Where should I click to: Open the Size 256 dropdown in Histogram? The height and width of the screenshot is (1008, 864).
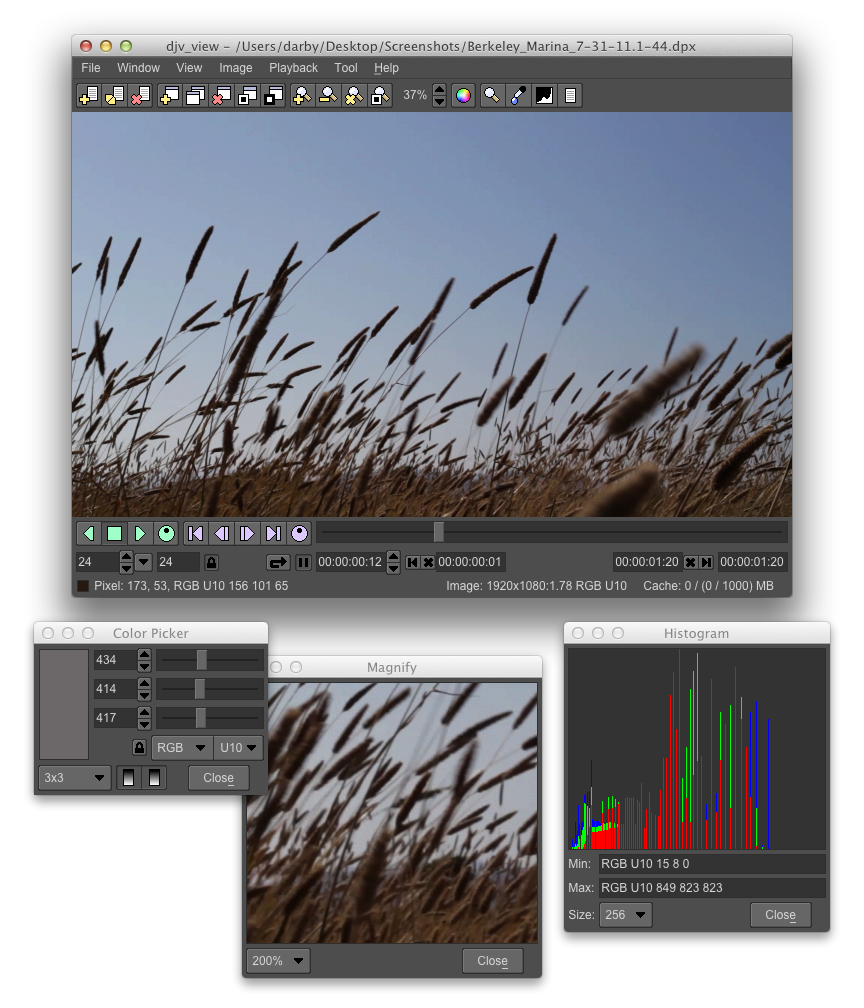[626, 915]
